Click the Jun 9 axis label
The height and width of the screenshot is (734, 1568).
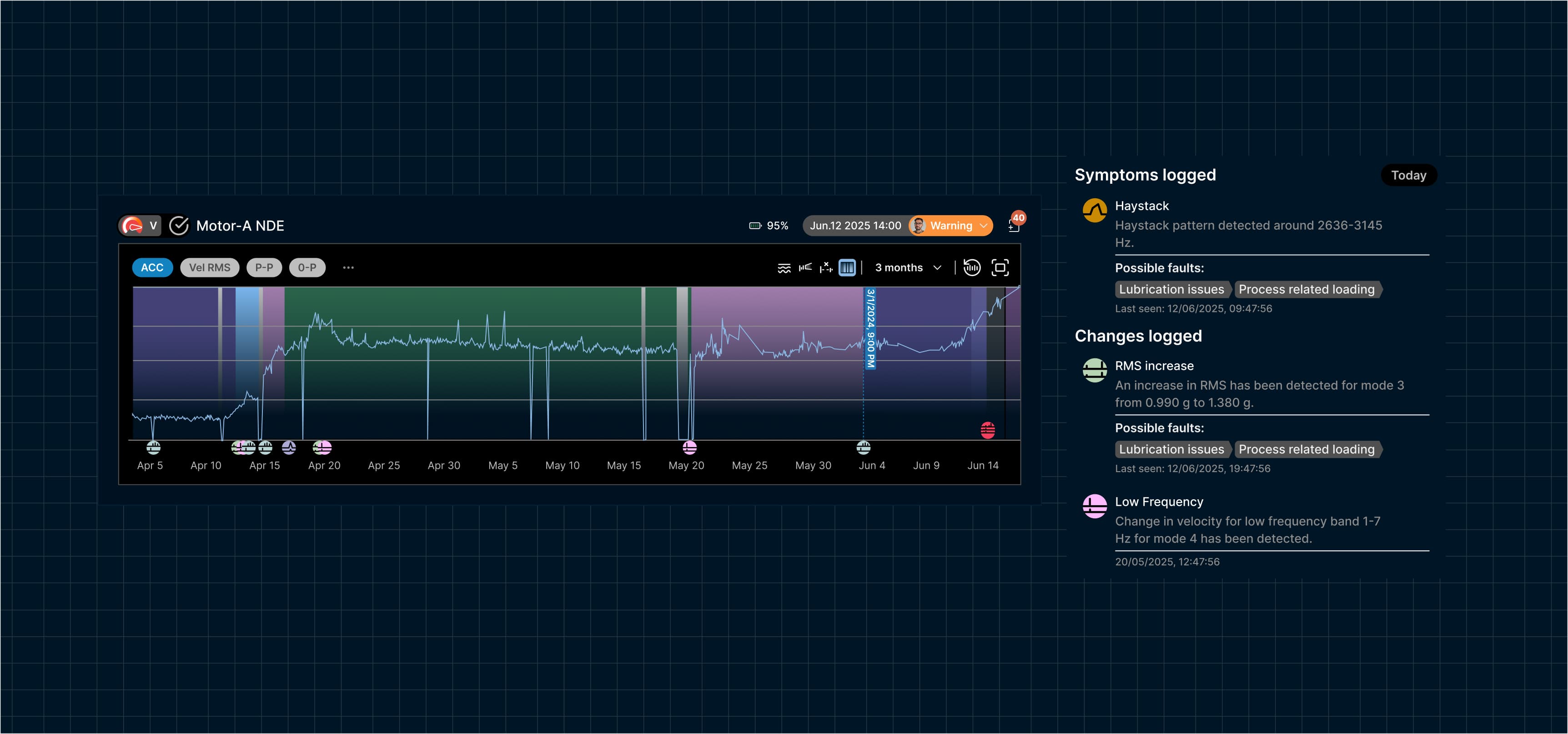coord(926,466)
